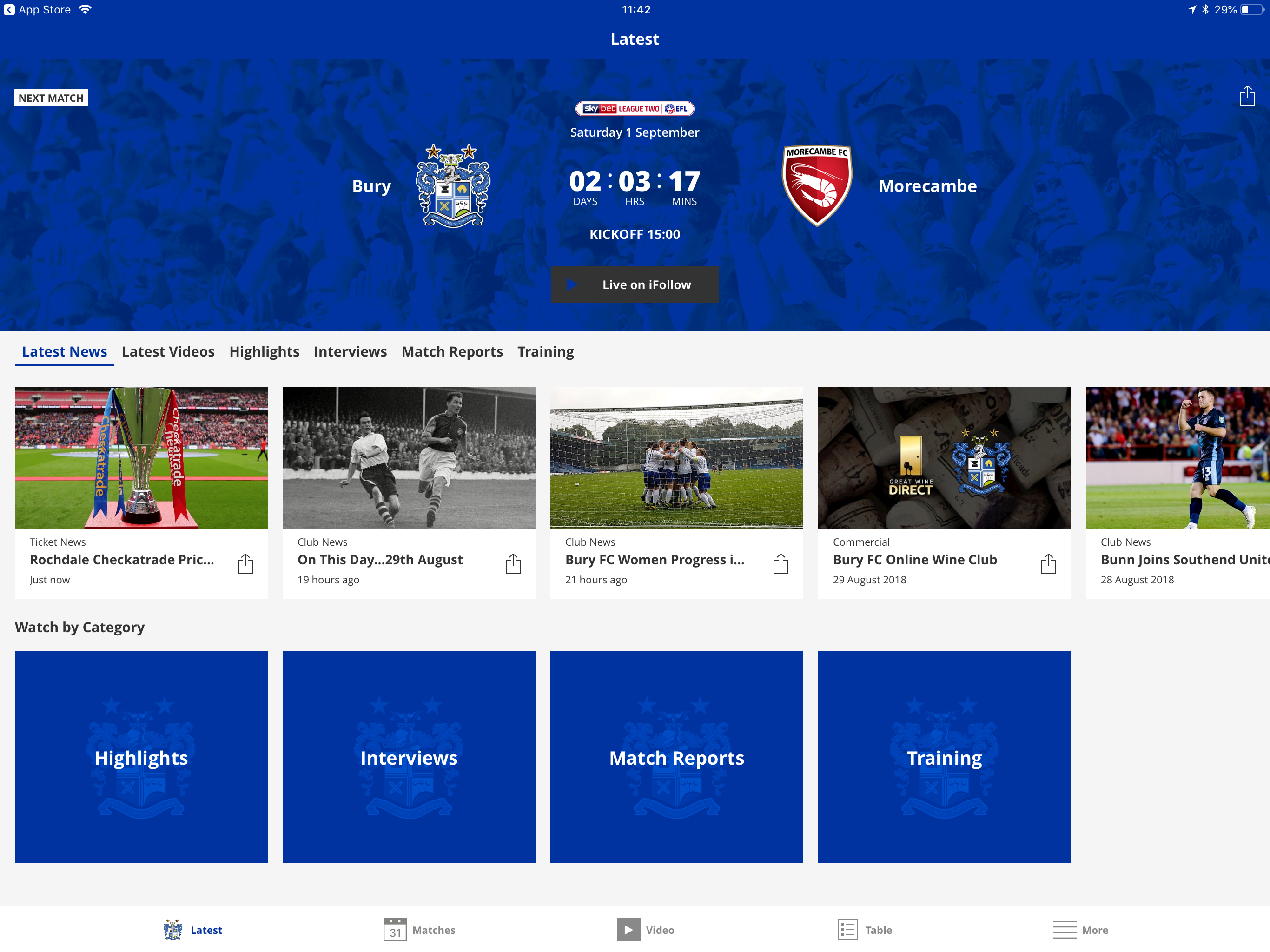Switch to the Match Reports tab
The width and height of the screenshot is (1270, 952).
click(452, 351)
